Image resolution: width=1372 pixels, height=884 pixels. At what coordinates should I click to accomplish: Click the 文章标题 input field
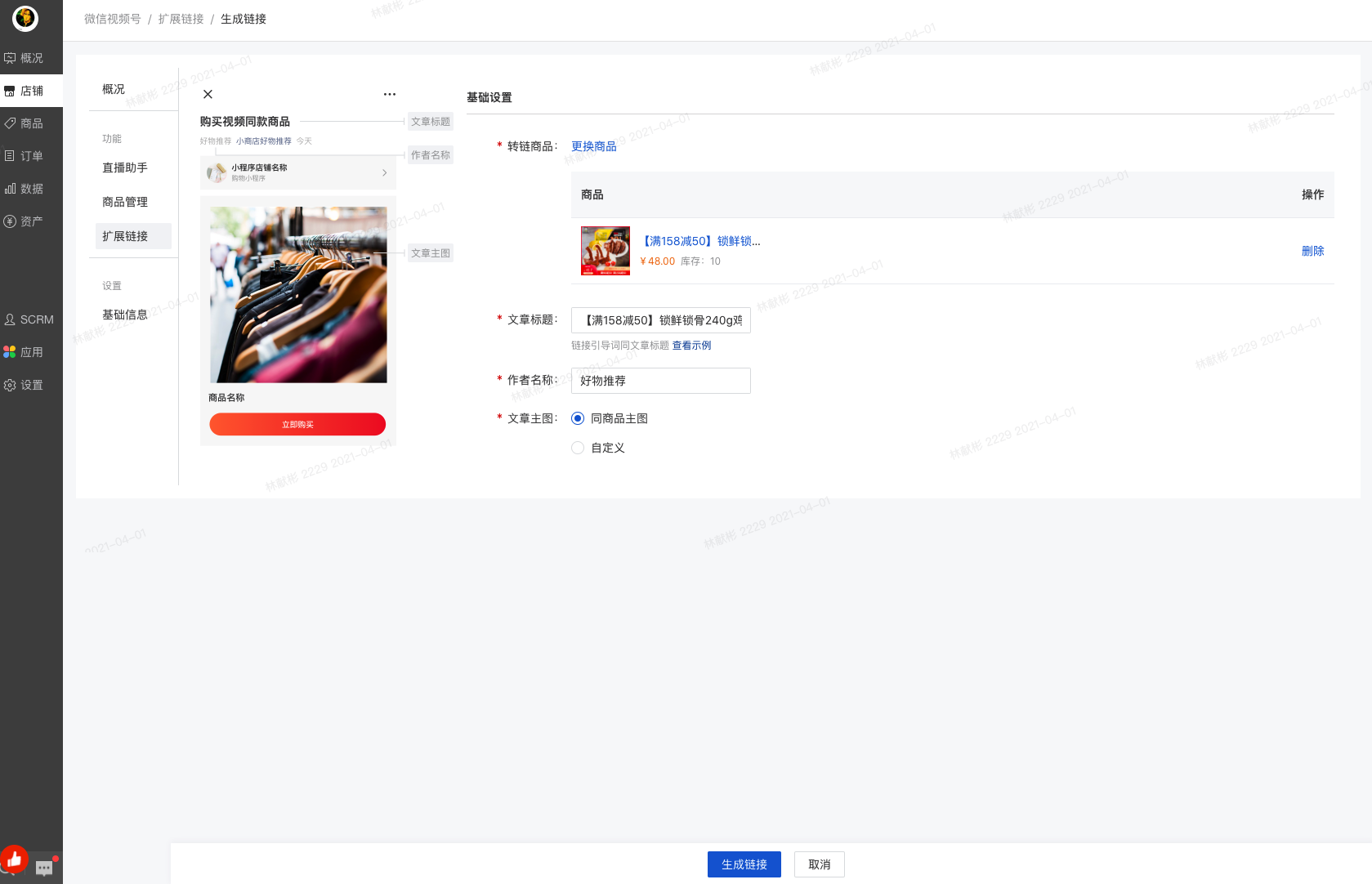pyautogui.click(x=660, y=320)
